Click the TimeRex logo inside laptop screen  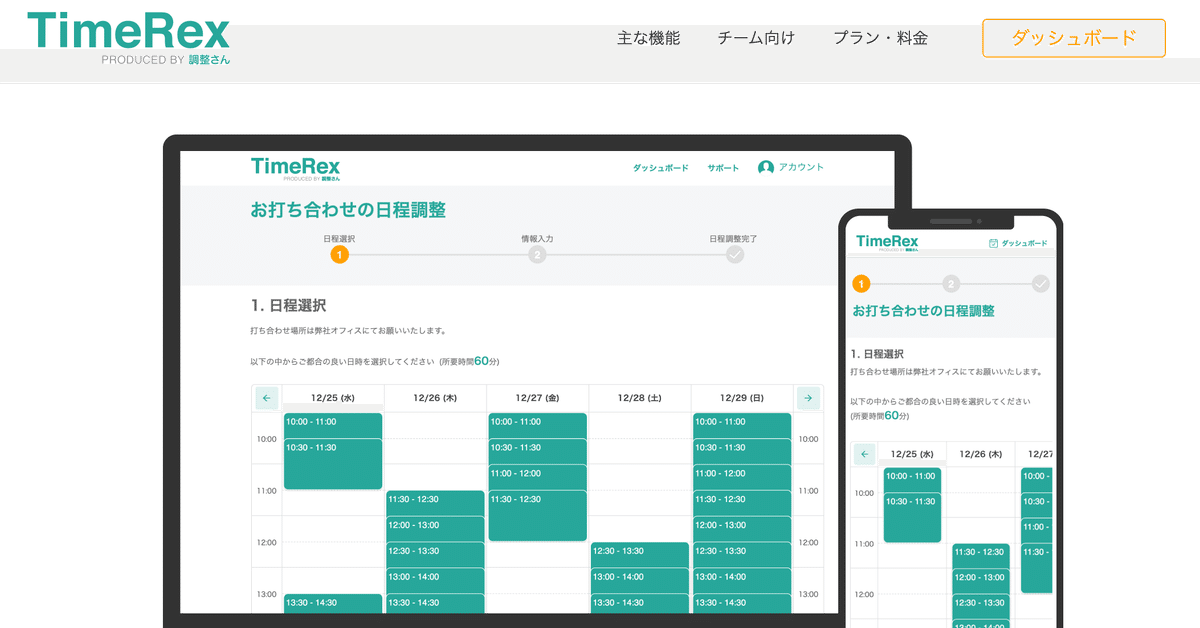click(295, 168)
